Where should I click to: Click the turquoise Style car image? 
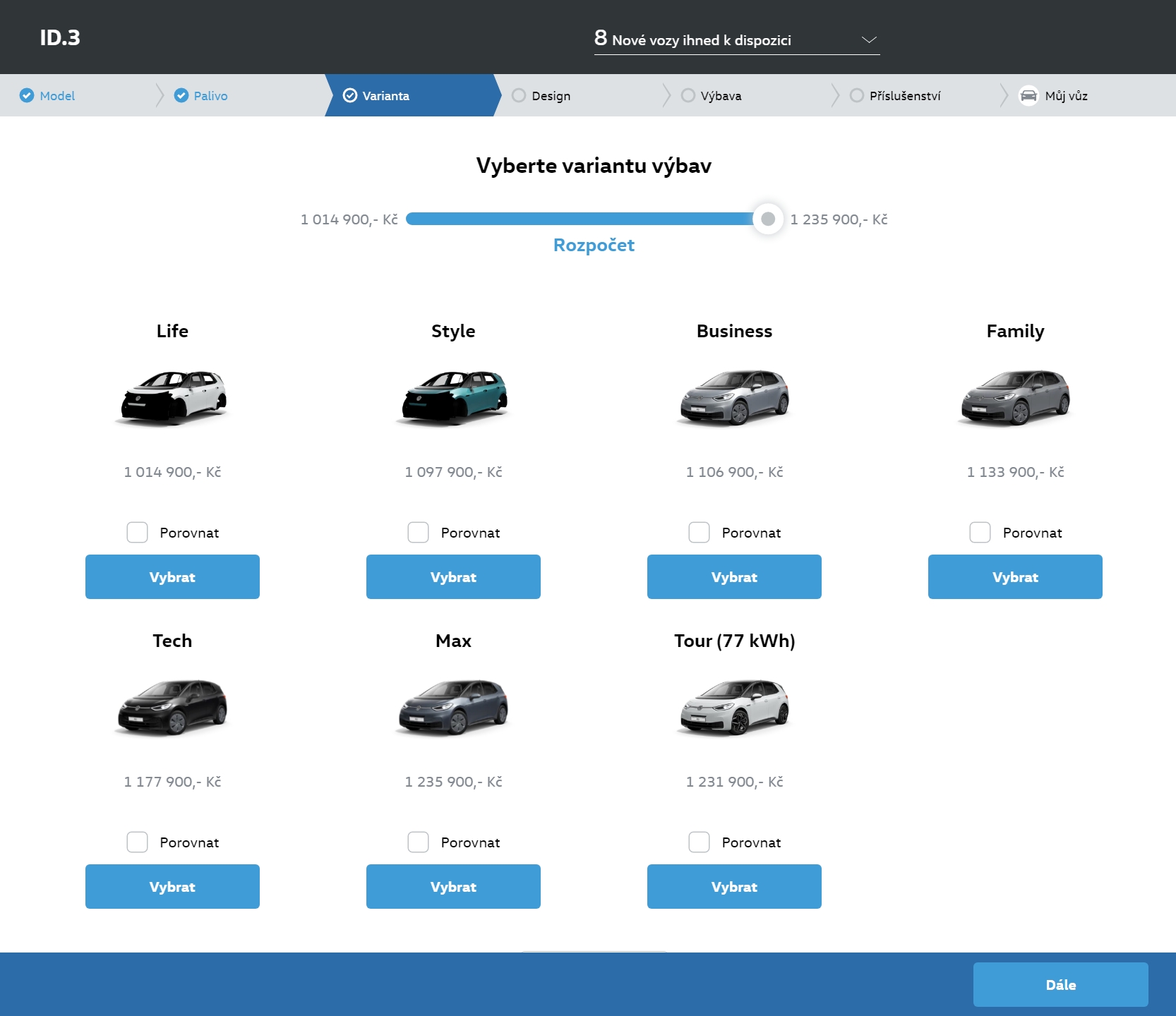click(453, 398)
